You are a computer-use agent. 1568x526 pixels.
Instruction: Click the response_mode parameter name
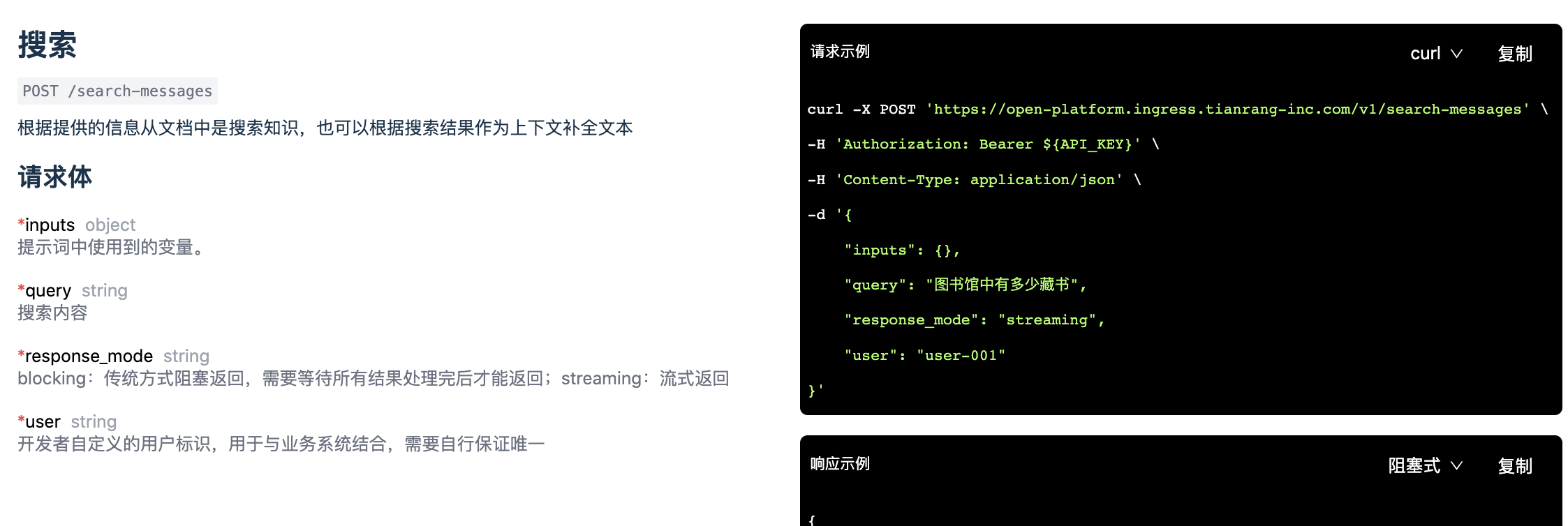(89, 356)
